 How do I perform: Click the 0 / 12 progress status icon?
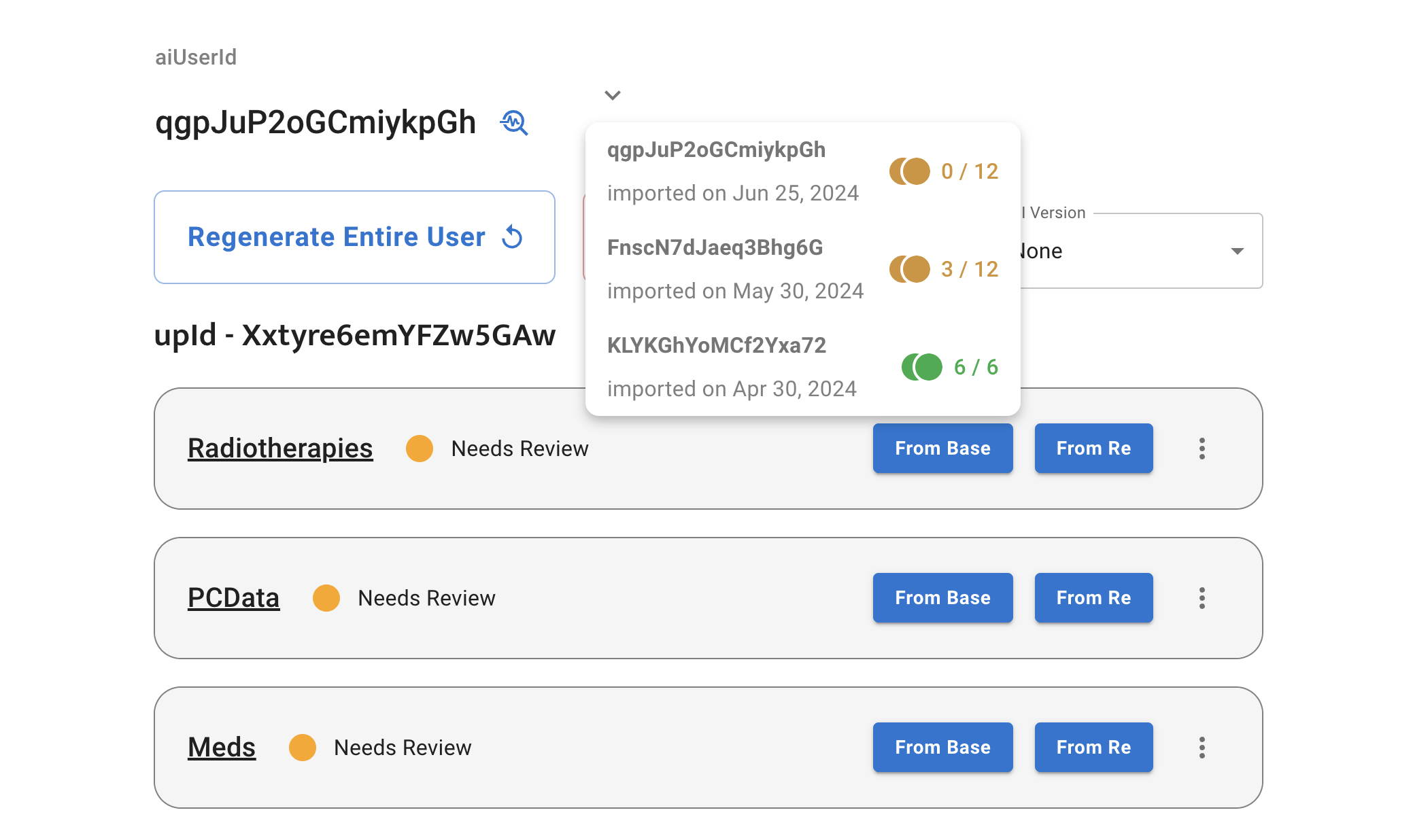[x=909, y=171]
